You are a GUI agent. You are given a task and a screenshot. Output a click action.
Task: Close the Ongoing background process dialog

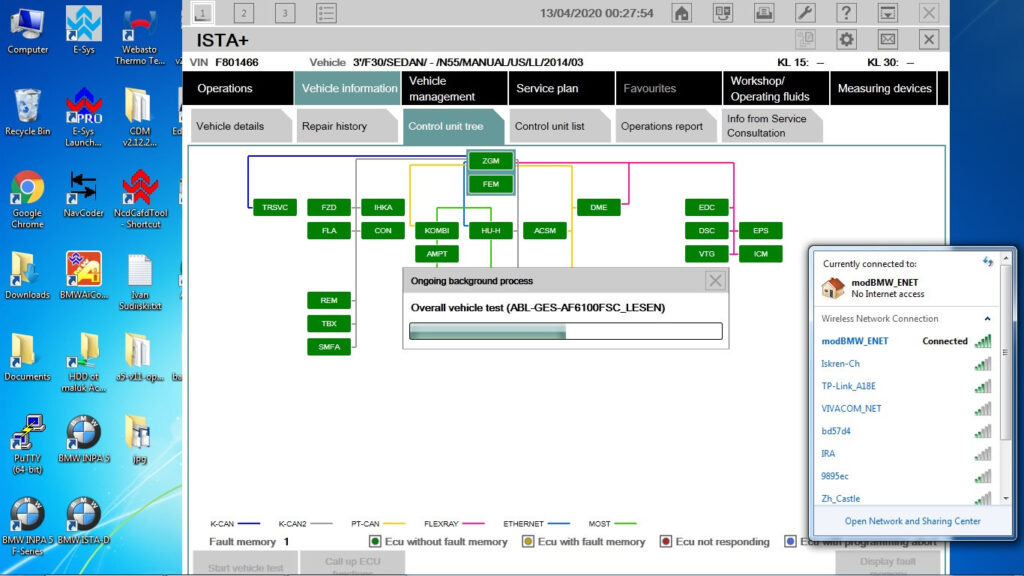click(x=715, y=281)
